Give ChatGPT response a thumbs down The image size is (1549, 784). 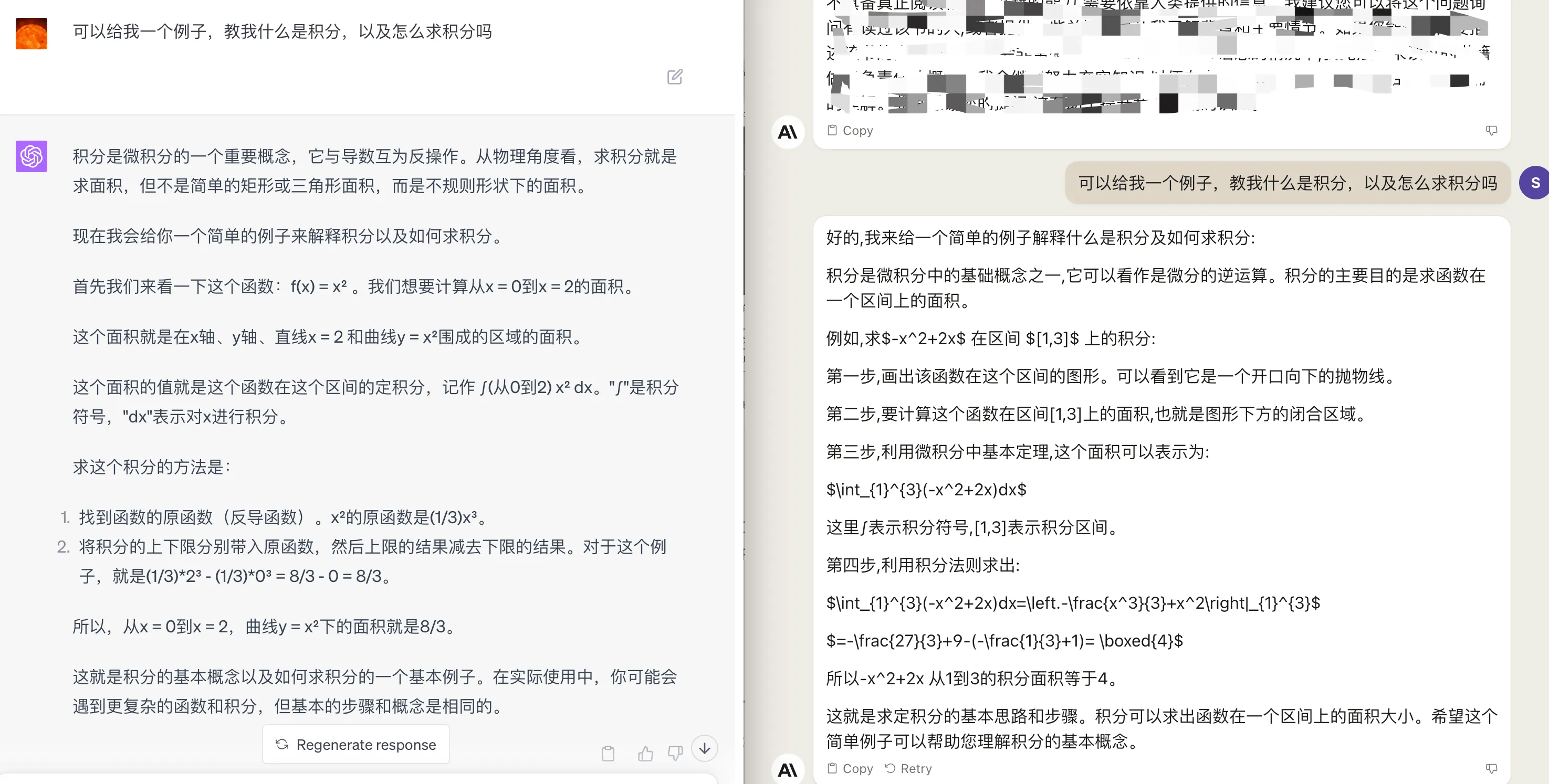[x=675, y=753]
